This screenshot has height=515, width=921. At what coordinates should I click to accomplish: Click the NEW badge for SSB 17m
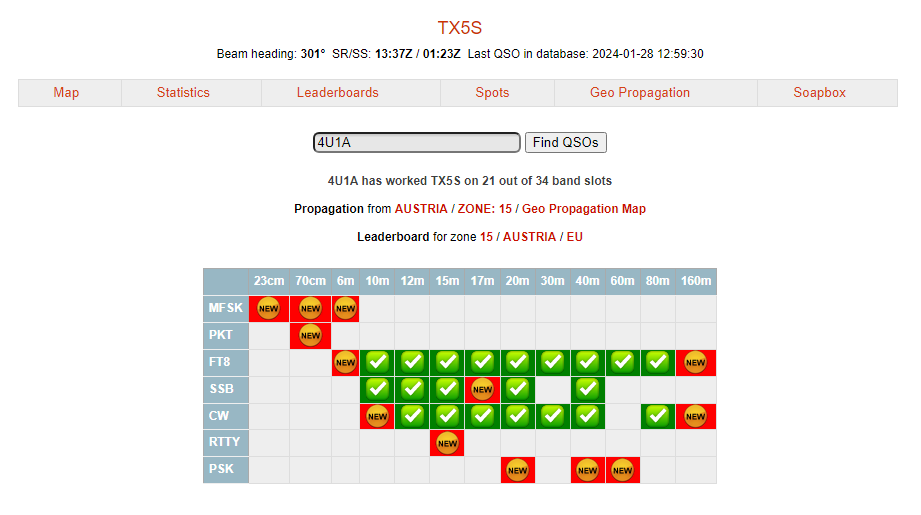(482, 389)
